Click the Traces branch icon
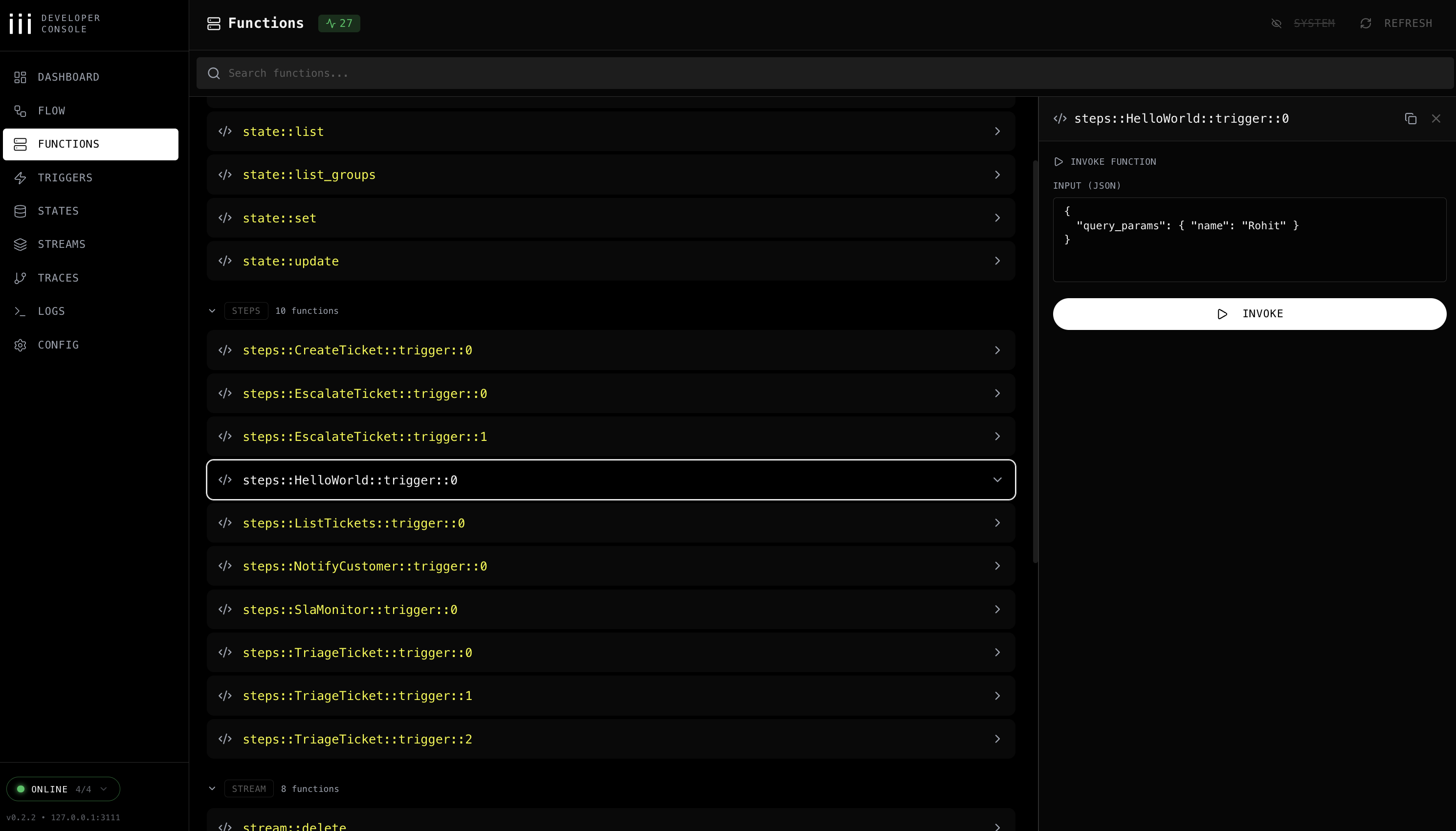Screen dimensions: 1456x831 point(21,278)
